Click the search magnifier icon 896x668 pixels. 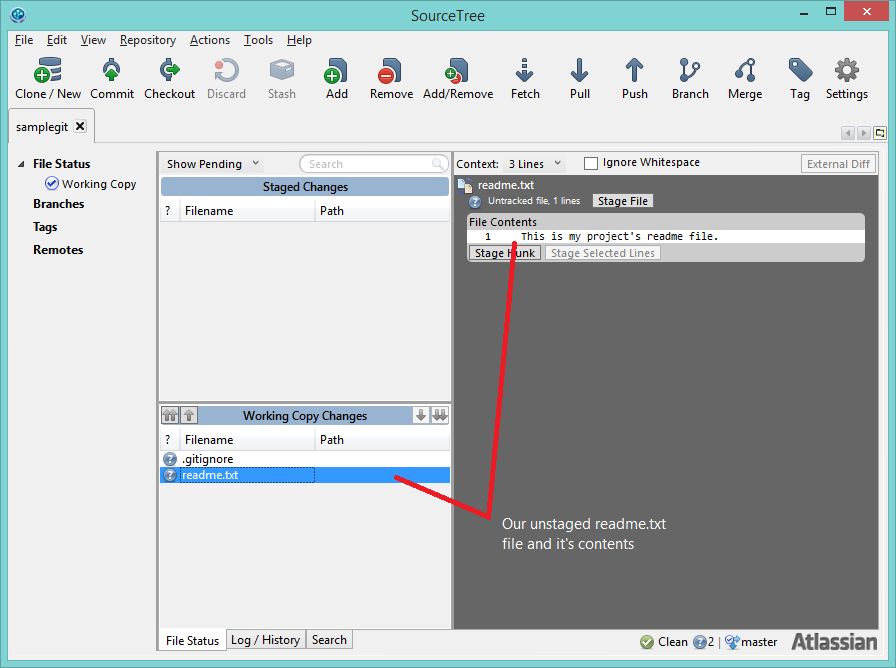click(x=438, y=164)
